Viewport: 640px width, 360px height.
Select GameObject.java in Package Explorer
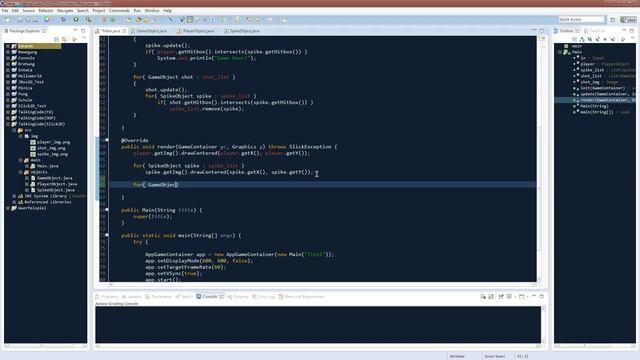click(51, 178)
